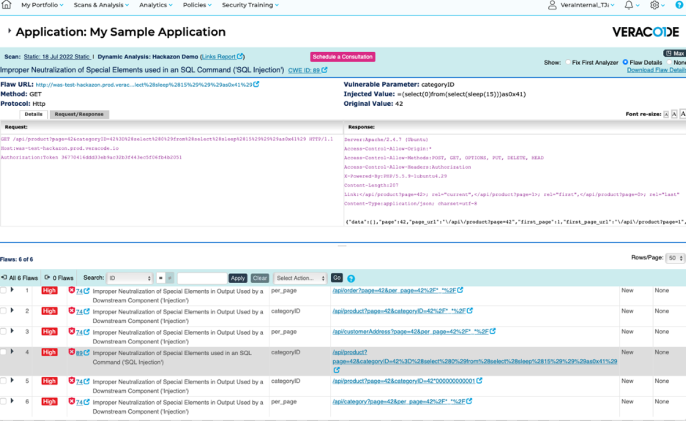Open the Search field ID dropdown
Viewport: 686px width, 421px height.
pyautogui.click(x=130, y=278)
